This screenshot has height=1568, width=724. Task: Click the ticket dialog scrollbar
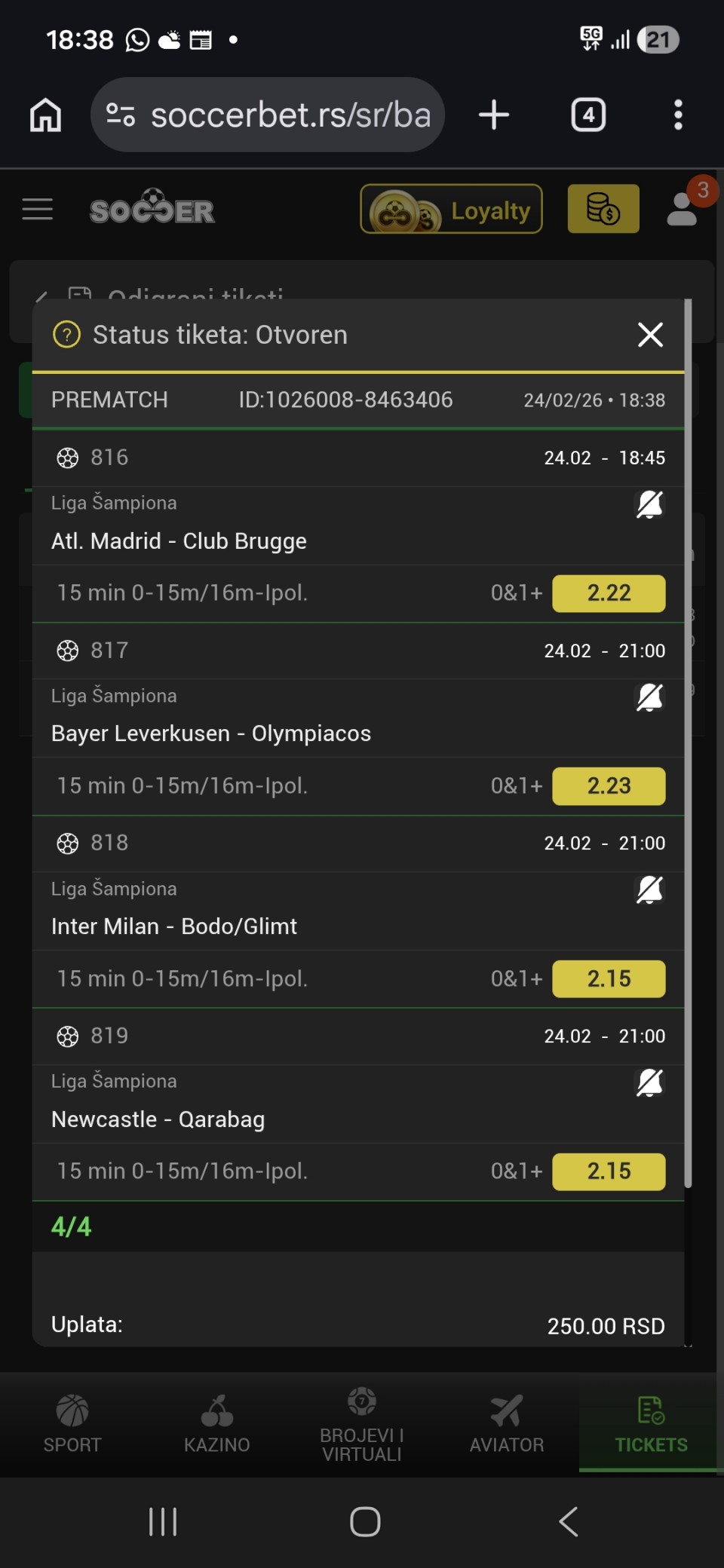688,743
